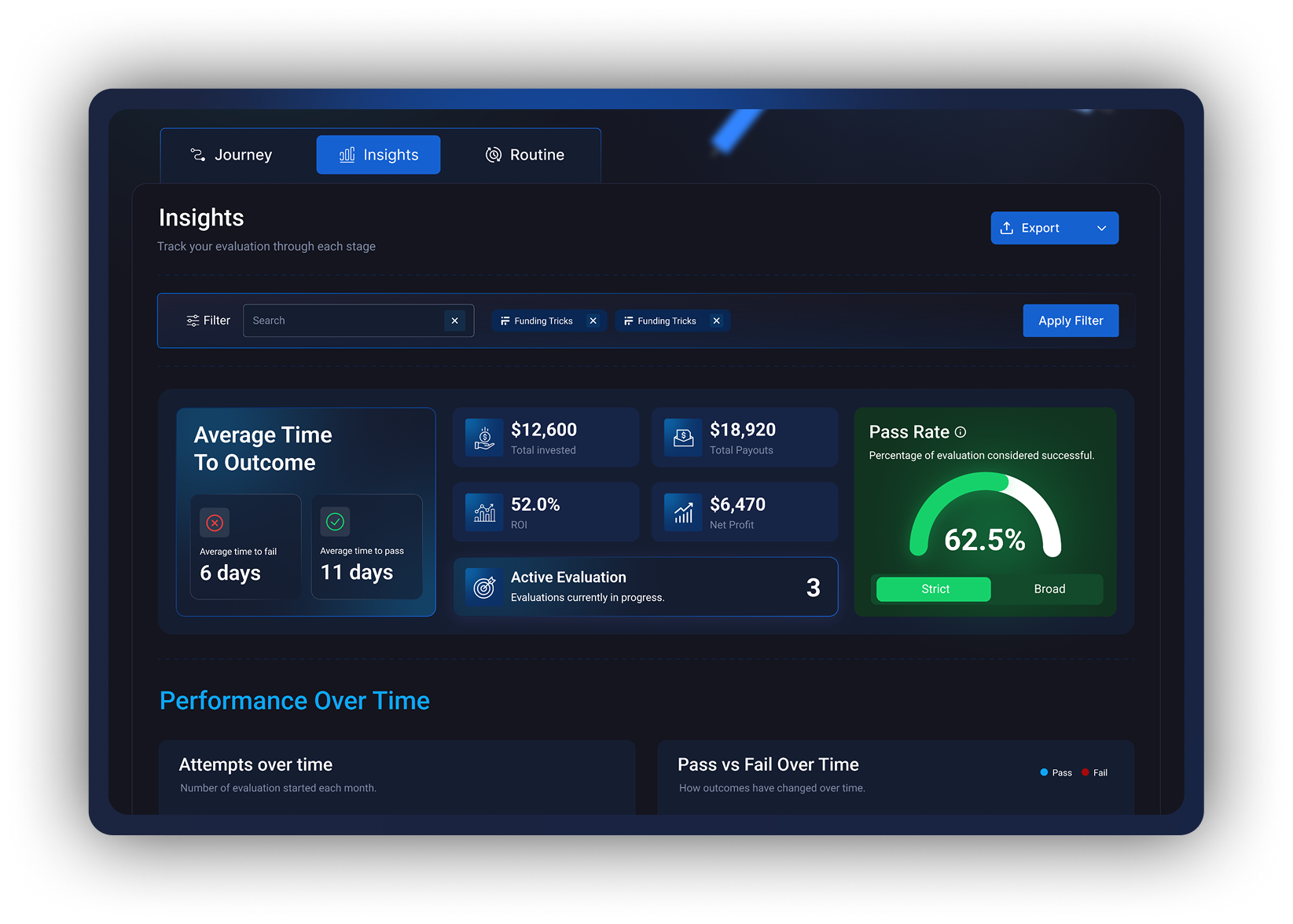The width and height of the screenshot is (1293, 924).
Task: Click the green pass checkmark icon
Action: click(x=336, y=522)
